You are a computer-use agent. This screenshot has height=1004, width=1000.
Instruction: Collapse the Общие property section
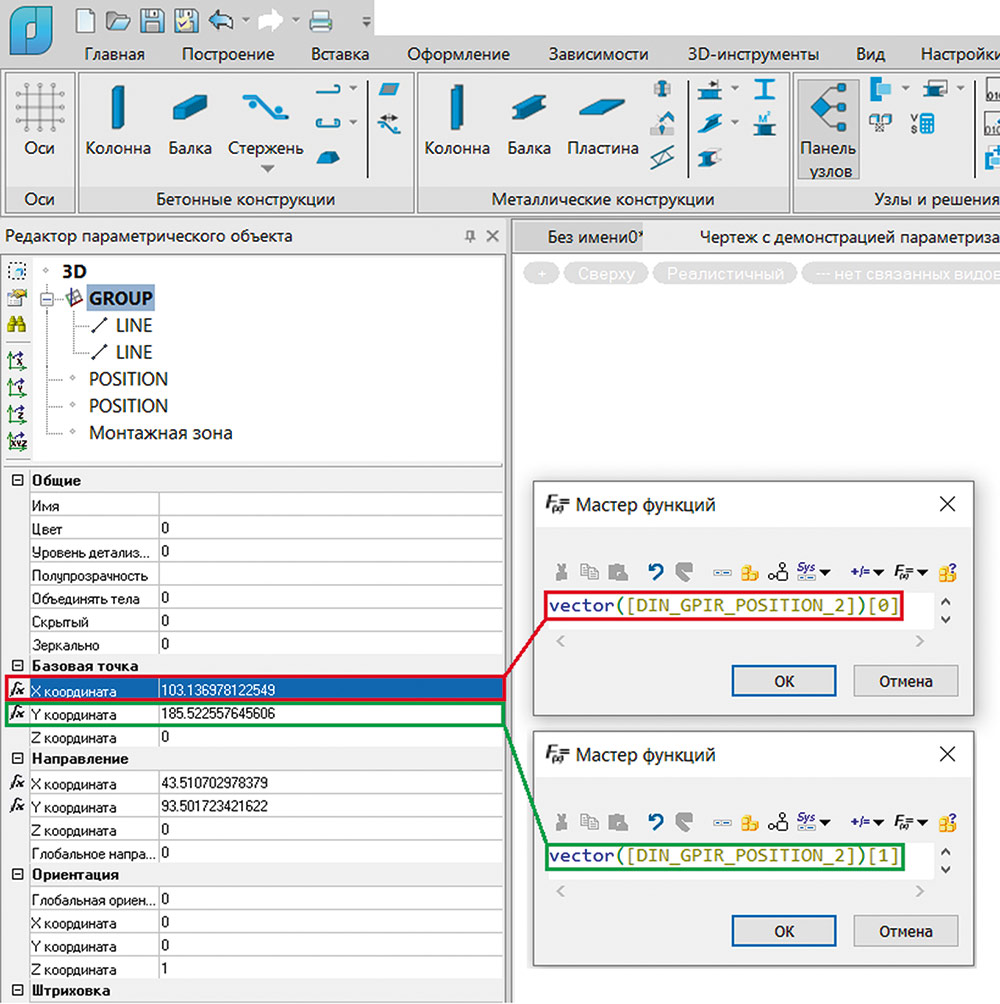(17, 480)
